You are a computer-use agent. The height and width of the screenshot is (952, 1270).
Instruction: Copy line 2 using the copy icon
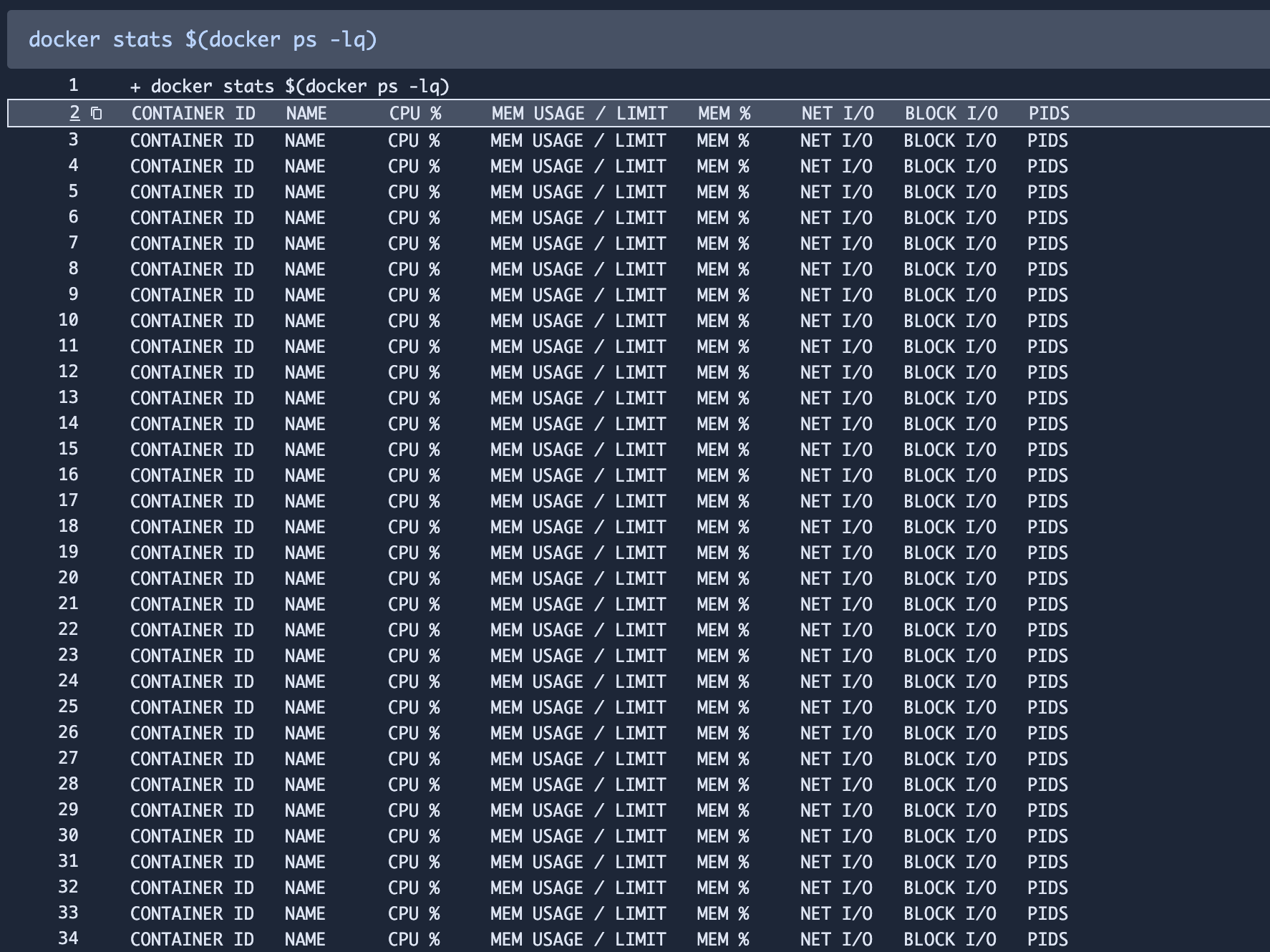click(x=97, y=113)
